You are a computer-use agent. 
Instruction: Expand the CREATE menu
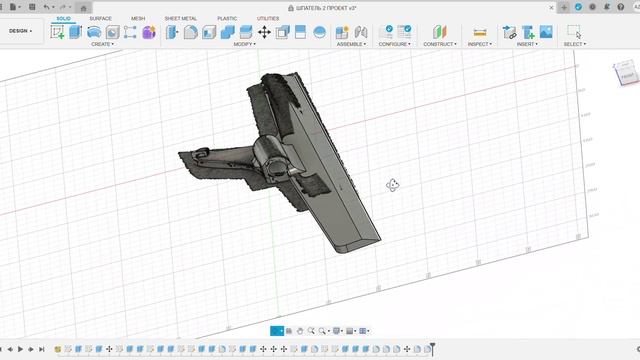(102, 44)
